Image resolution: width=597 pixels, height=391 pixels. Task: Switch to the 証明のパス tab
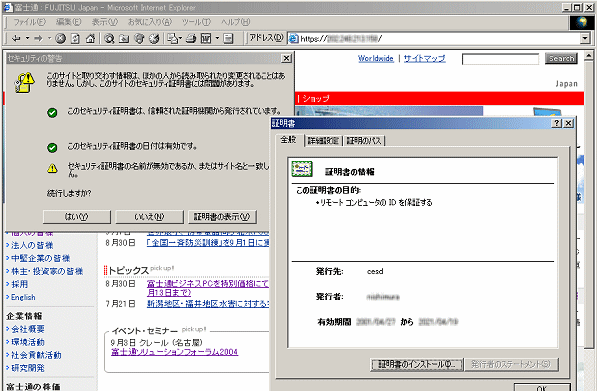tap(364, 141)
